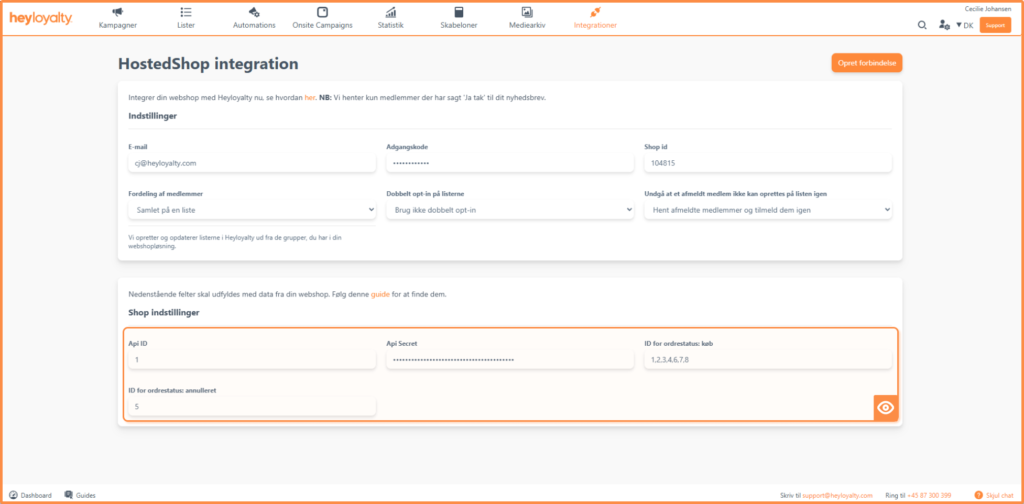Open the DK language selector
This screenshot has height=504, width=1024.
(x=964, y=25)
